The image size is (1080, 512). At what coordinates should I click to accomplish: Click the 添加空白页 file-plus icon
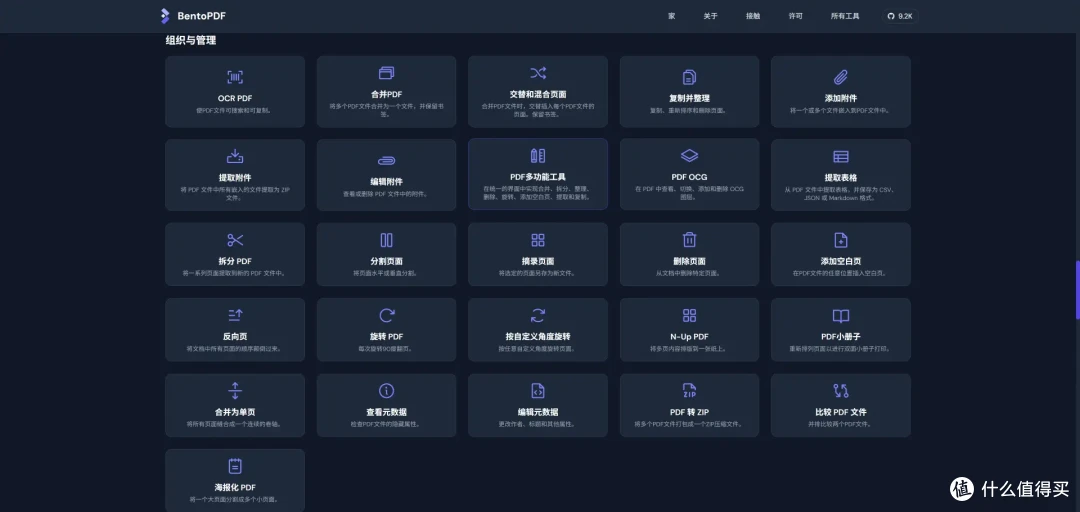click(x=841, y=240)
